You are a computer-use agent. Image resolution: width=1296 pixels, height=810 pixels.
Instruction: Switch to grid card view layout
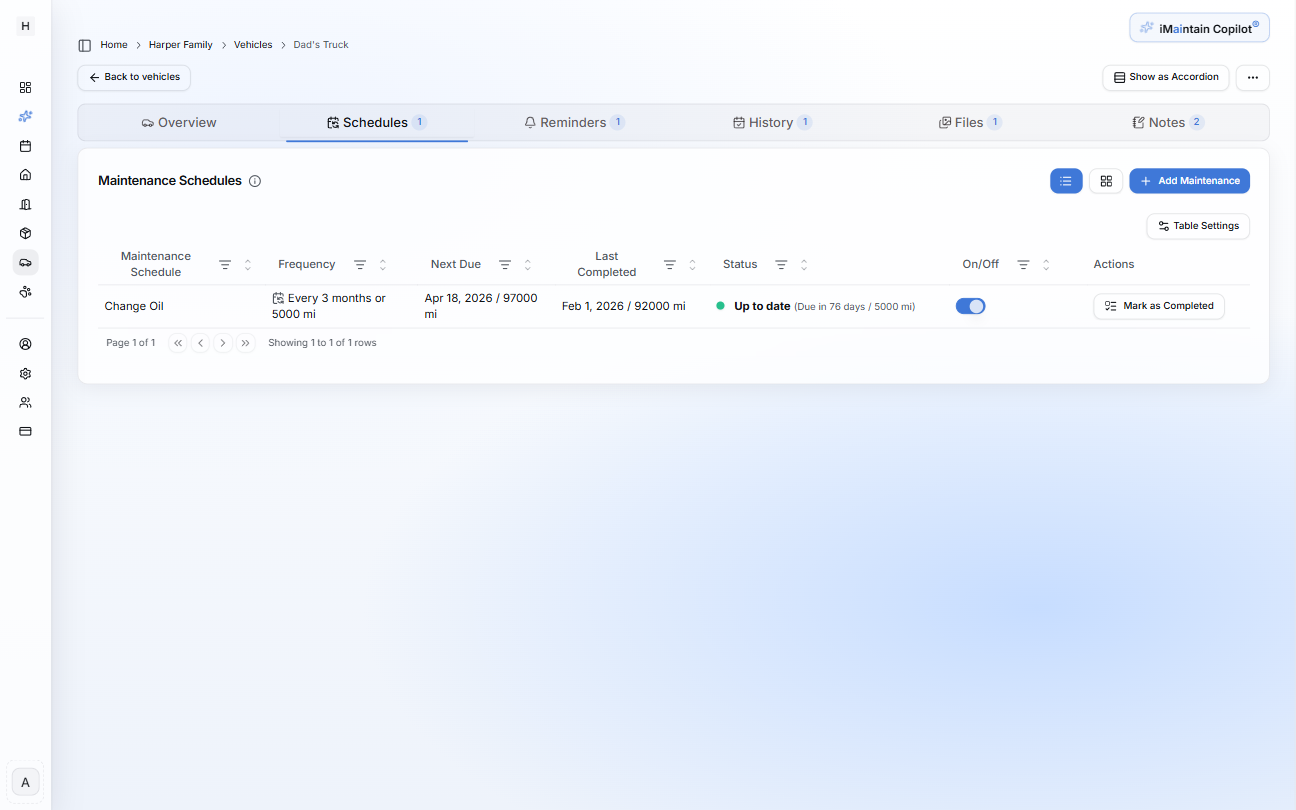[1106, 181]
